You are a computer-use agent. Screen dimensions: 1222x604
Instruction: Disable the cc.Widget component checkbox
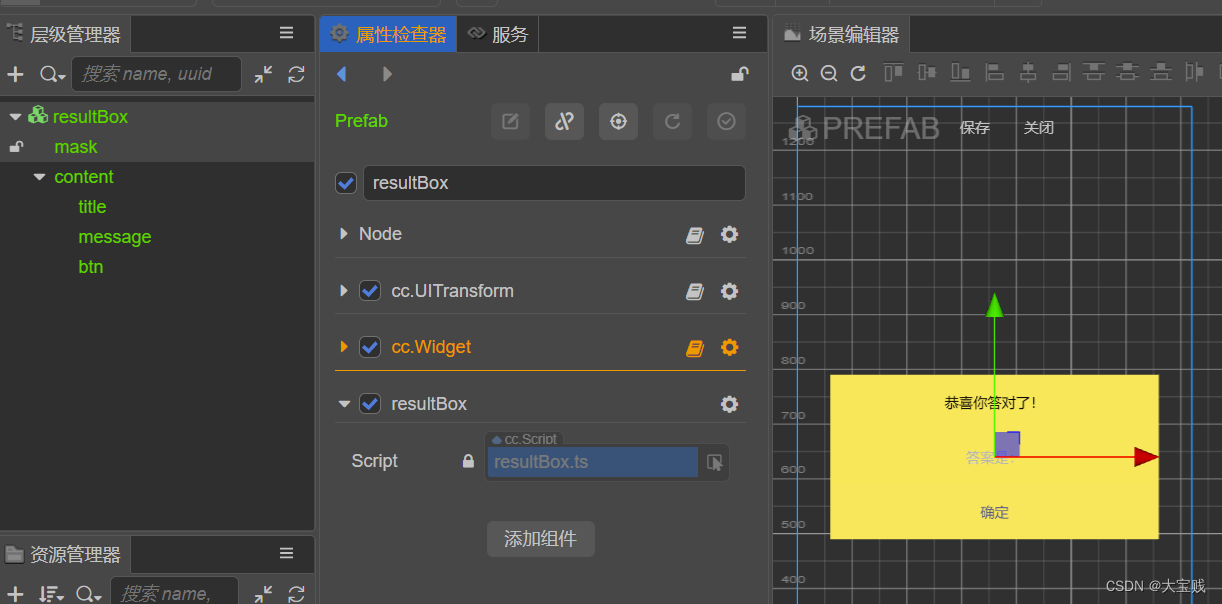(x=370, y=347)
